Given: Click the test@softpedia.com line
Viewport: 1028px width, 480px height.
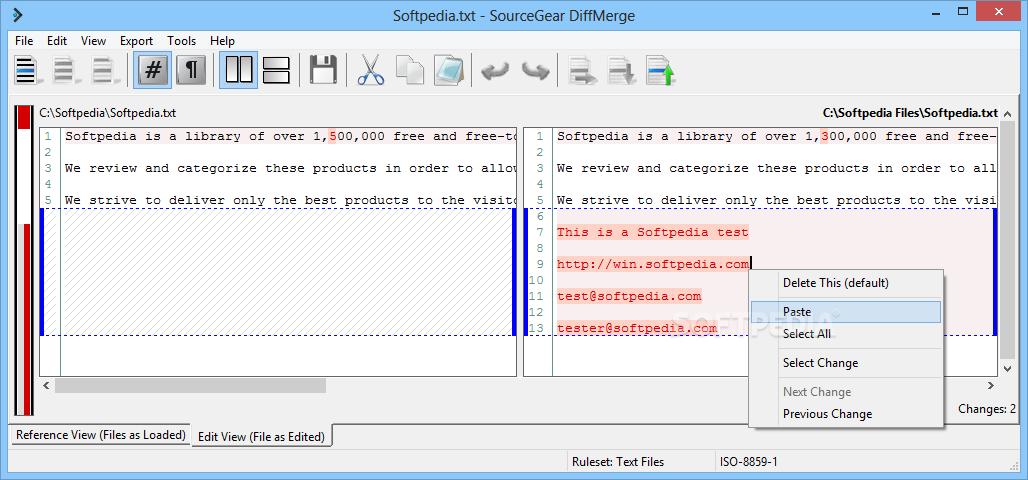Looking at the screenshot, I should pos(629,296).
